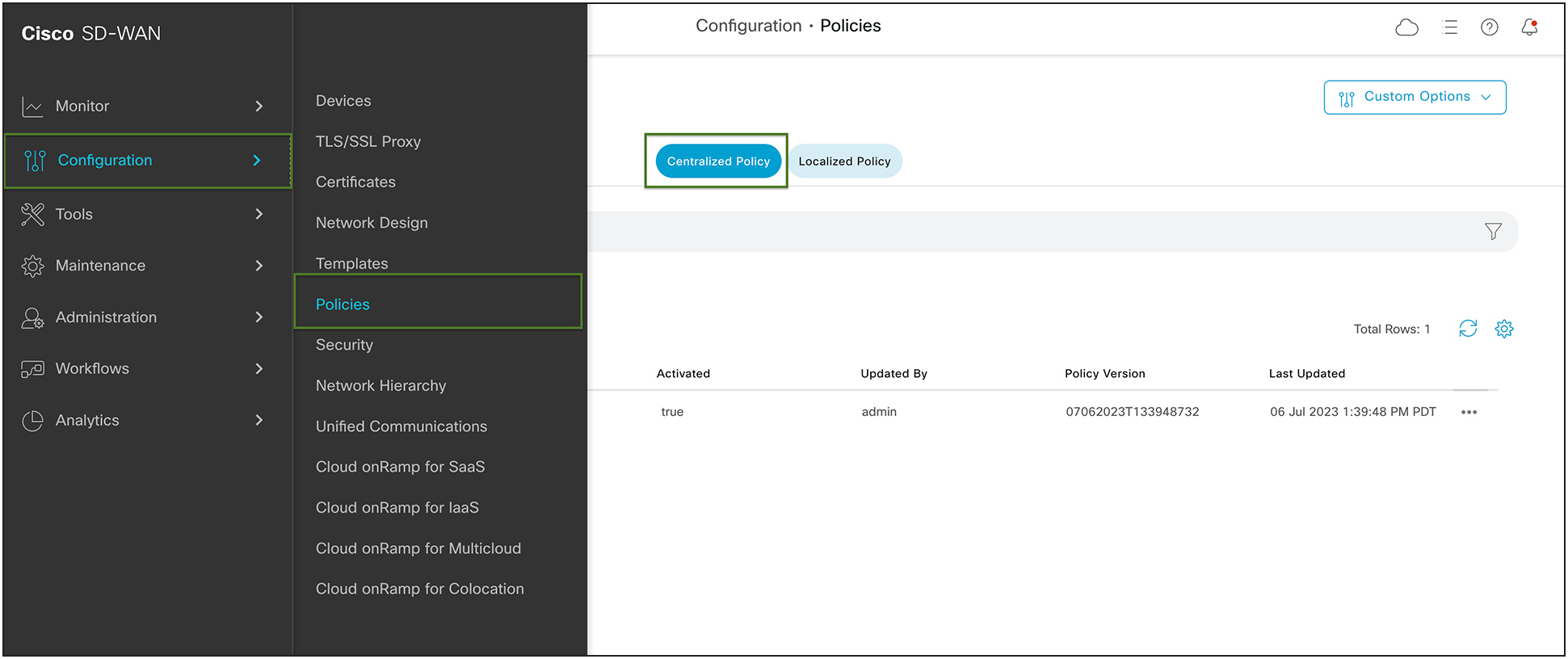Switch to the Localized Policy tab
Viewport: 1568px width, 659px height.
coord(844,162)
